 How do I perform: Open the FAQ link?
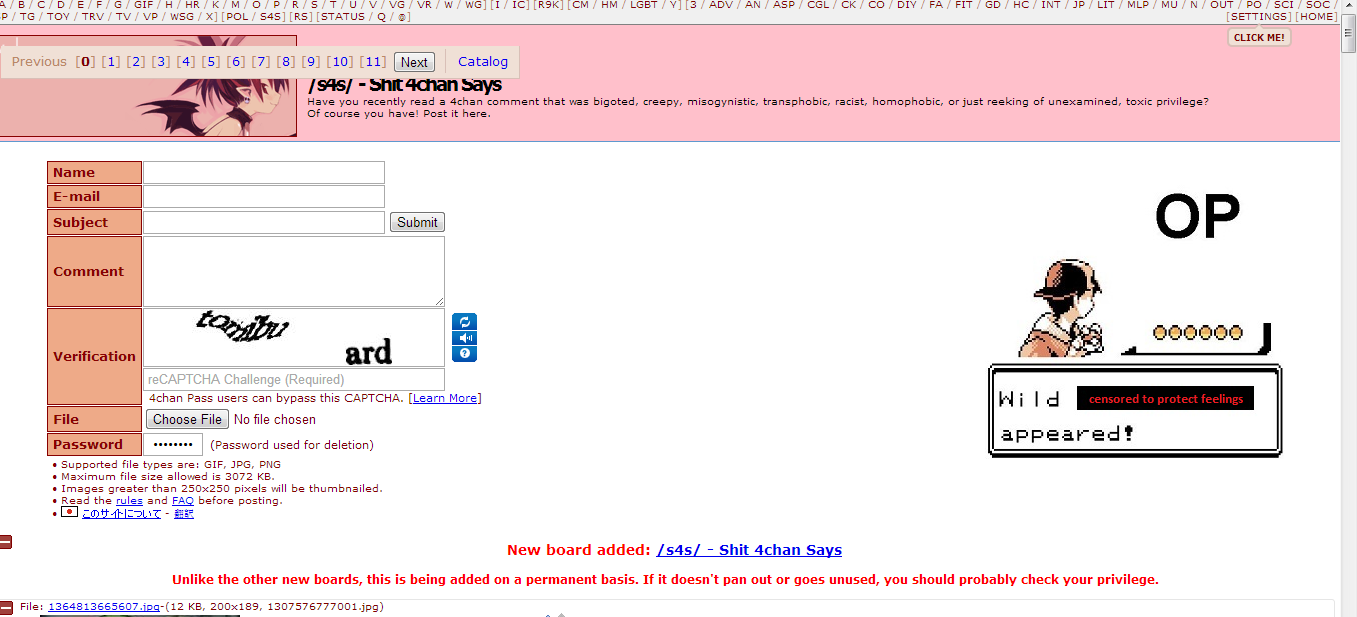pyautogui.click(x=183, y=501)
